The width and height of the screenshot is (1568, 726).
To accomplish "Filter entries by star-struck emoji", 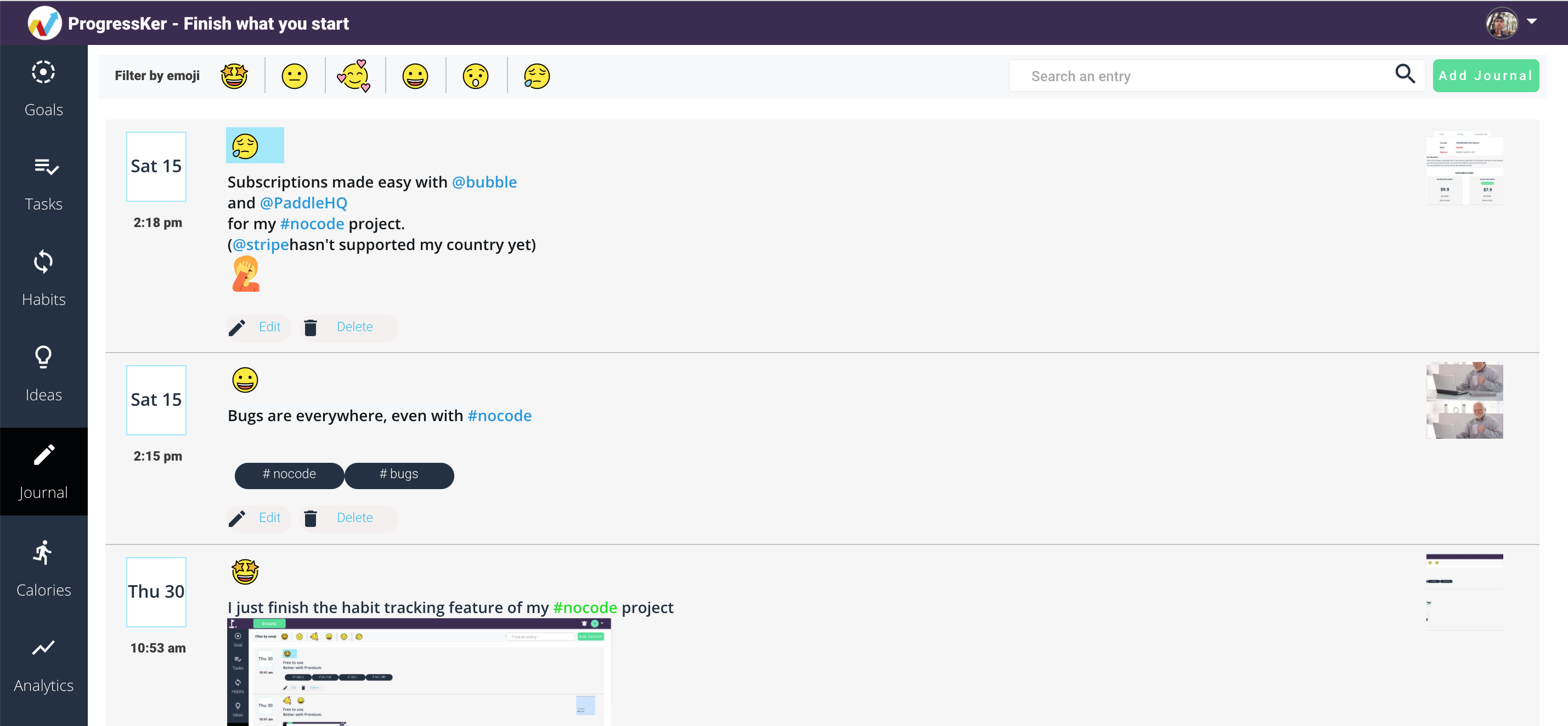I will (x=234, y=76).
